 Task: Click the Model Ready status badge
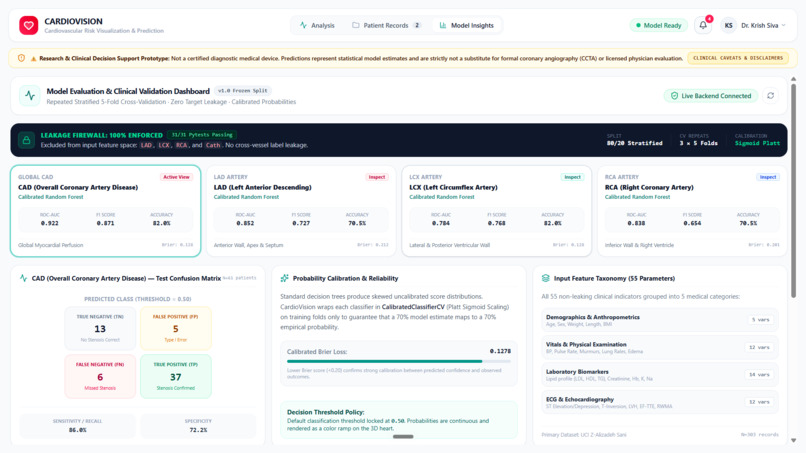(x=658, y=25)
